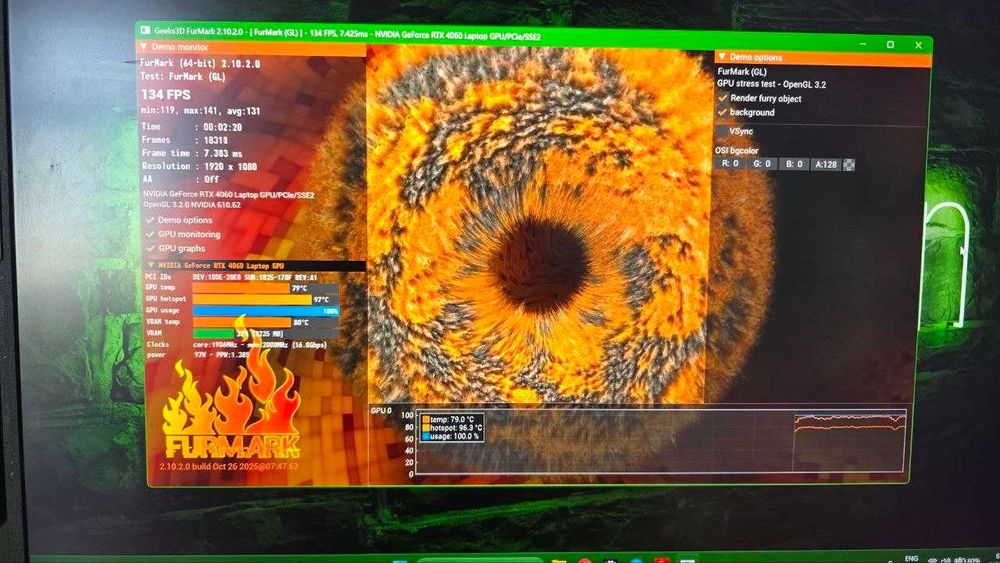Edit the G: 0 color value field

pyautogui.click(x=762, y=164)
